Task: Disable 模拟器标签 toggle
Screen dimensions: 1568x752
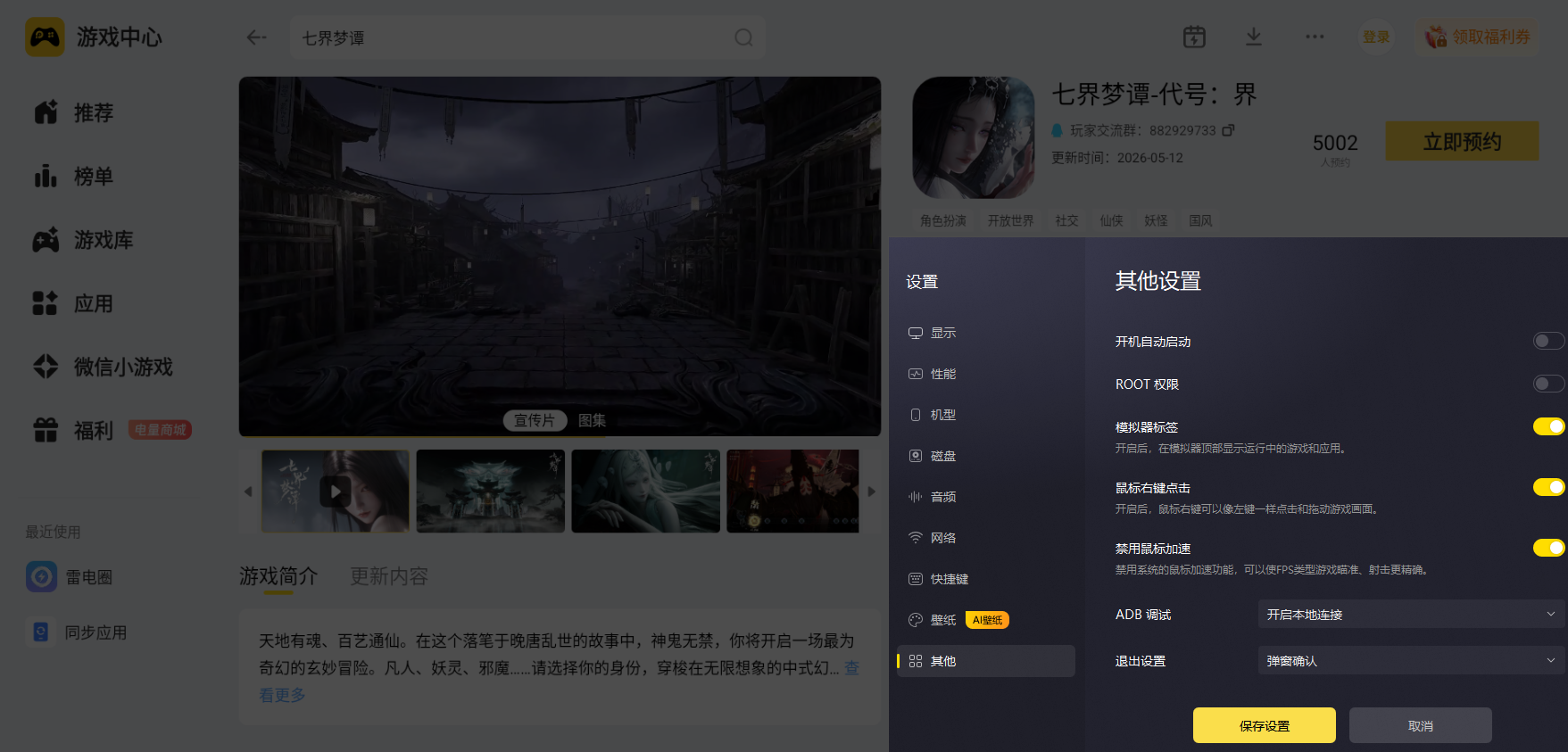Action: click(1548, 426)
